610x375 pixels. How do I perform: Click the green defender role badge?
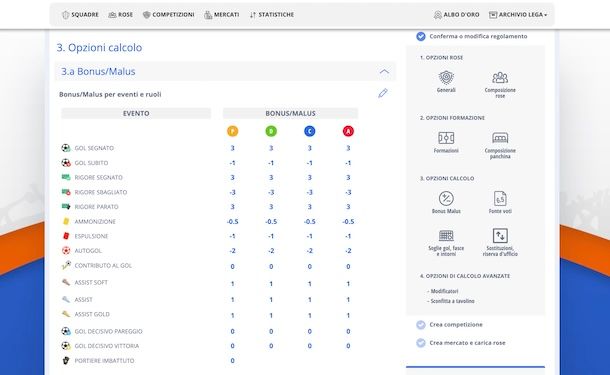coord(271,131)
